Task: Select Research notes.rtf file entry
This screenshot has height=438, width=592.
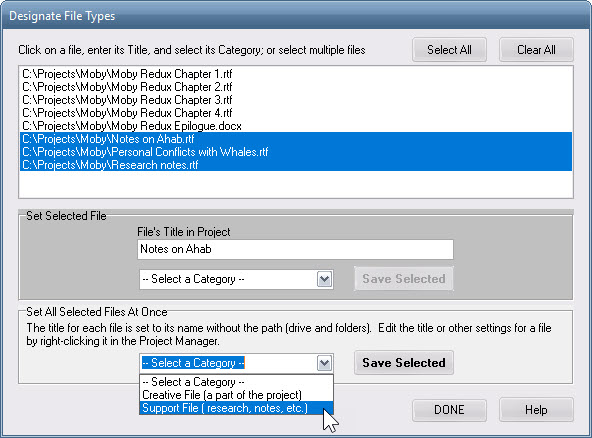Action: tap(296, 165)
